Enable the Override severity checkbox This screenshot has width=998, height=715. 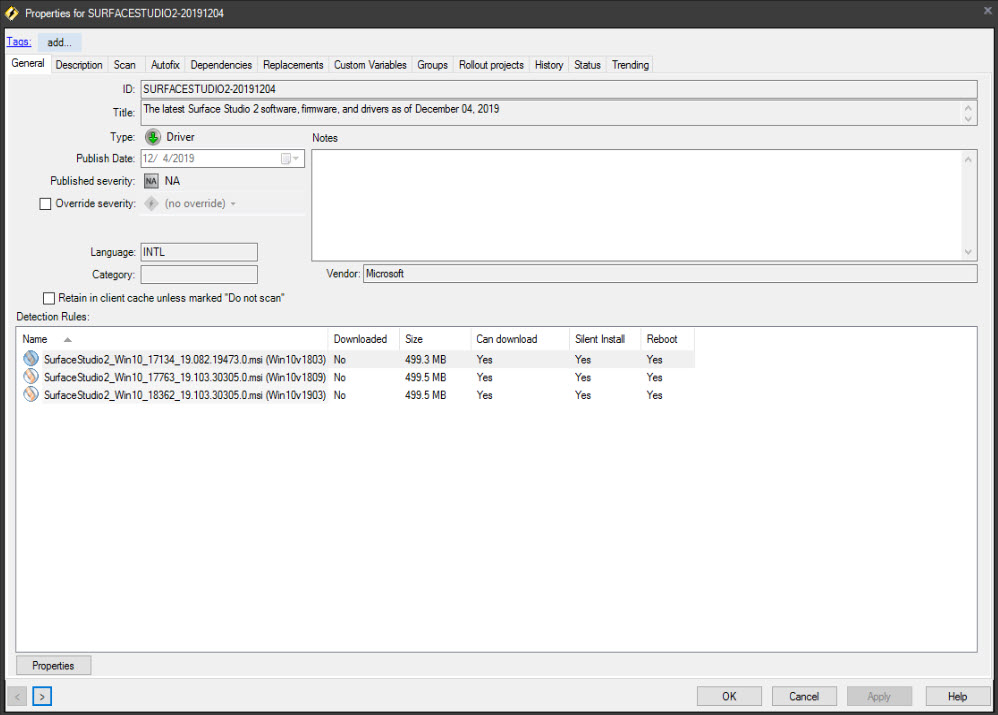45,203
